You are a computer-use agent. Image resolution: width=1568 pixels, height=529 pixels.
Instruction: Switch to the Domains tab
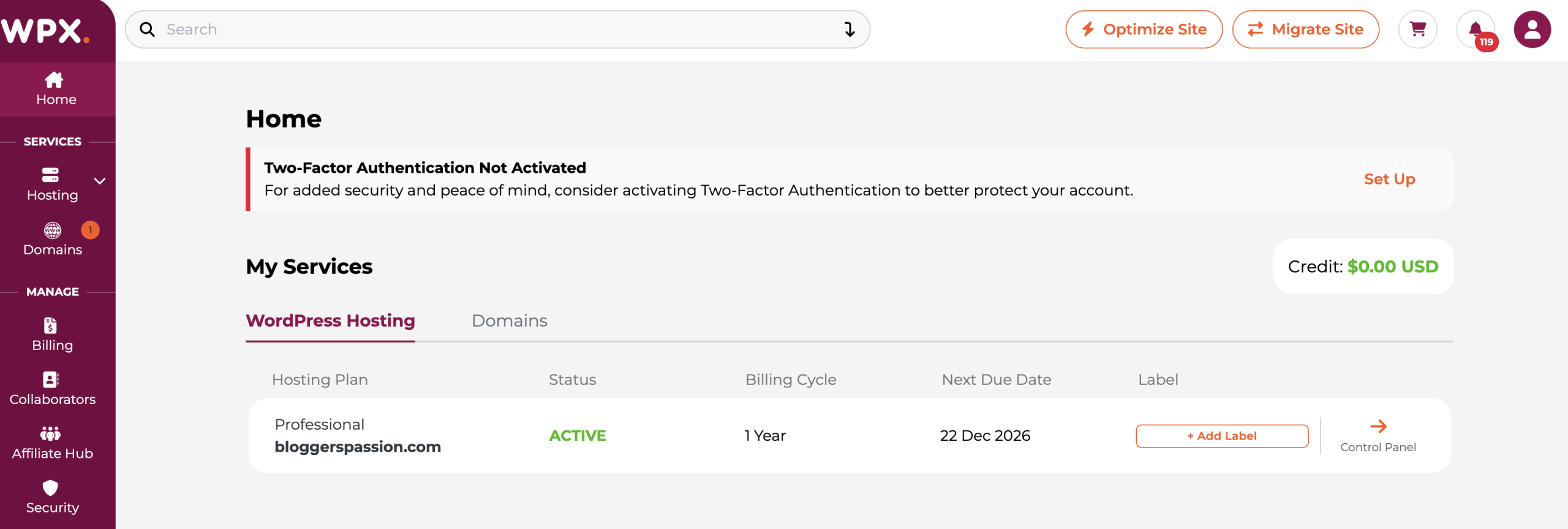tap(509, 321)
